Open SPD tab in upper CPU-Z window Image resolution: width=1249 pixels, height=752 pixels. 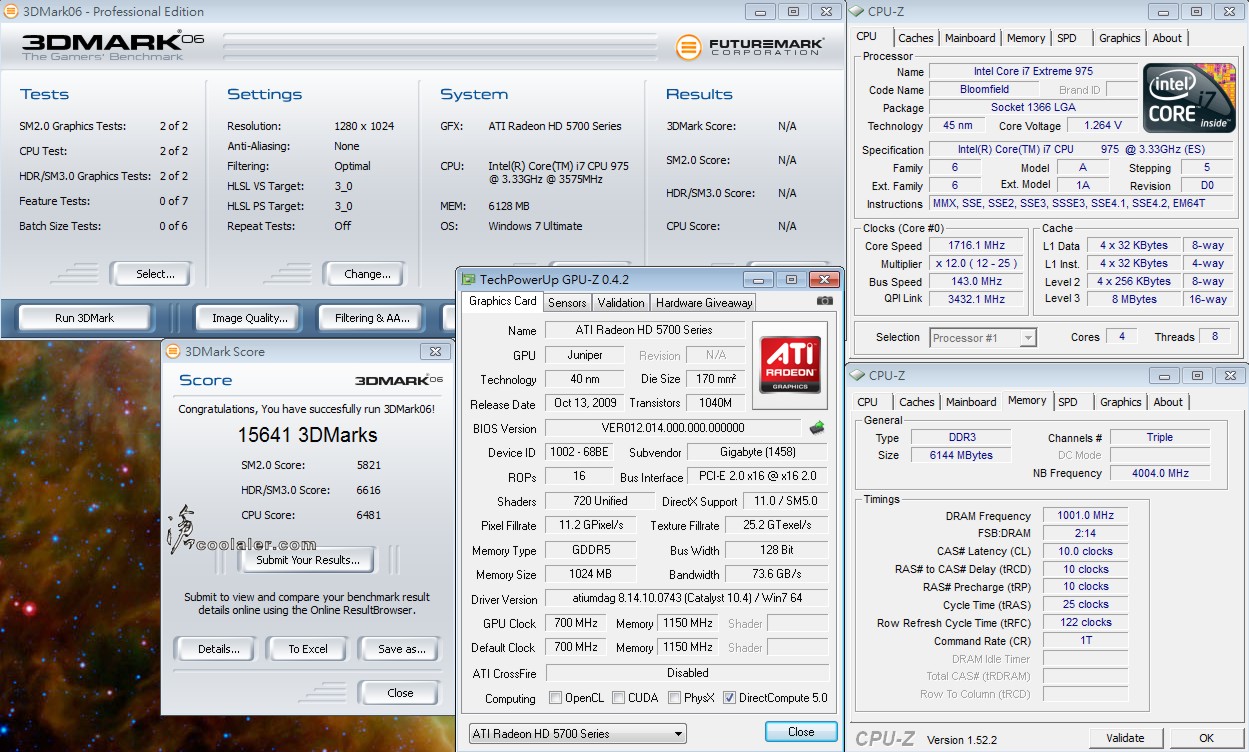point(1067,38)
